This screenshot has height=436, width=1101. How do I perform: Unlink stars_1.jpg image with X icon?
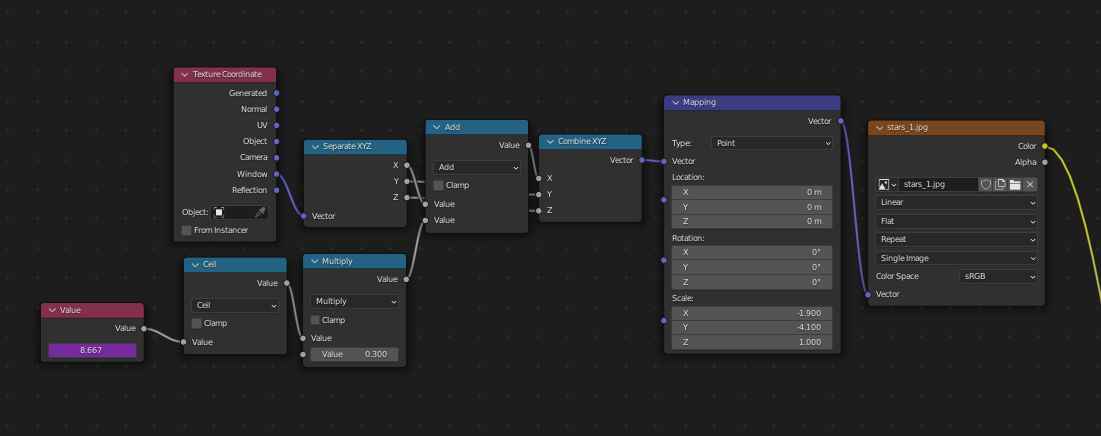pos(1030,184)
